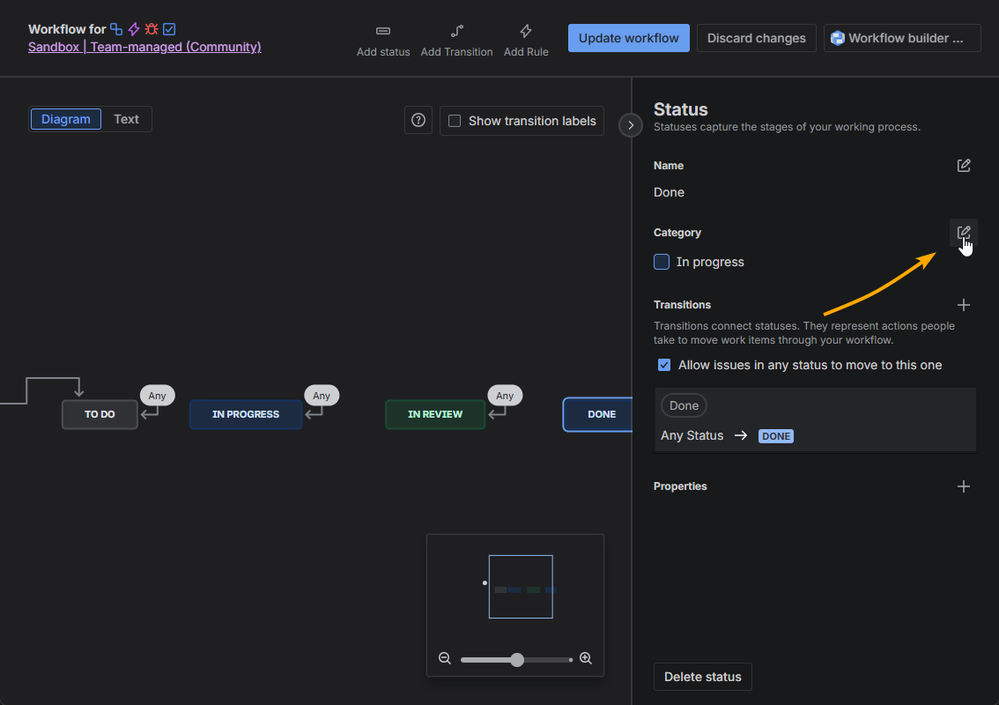Click the Done name value text
Screen dimensions: 999x705
(x=669, y=192)
